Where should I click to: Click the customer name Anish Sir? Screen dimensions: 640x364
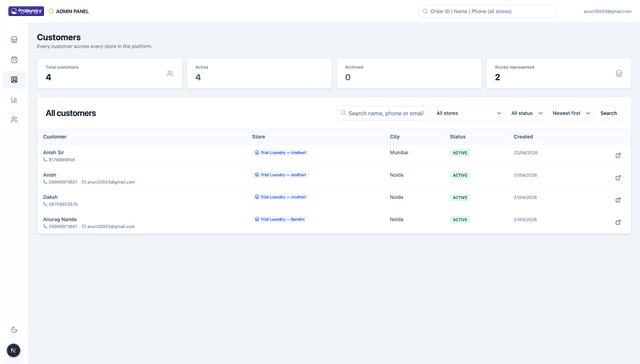[x=53, y=152]
